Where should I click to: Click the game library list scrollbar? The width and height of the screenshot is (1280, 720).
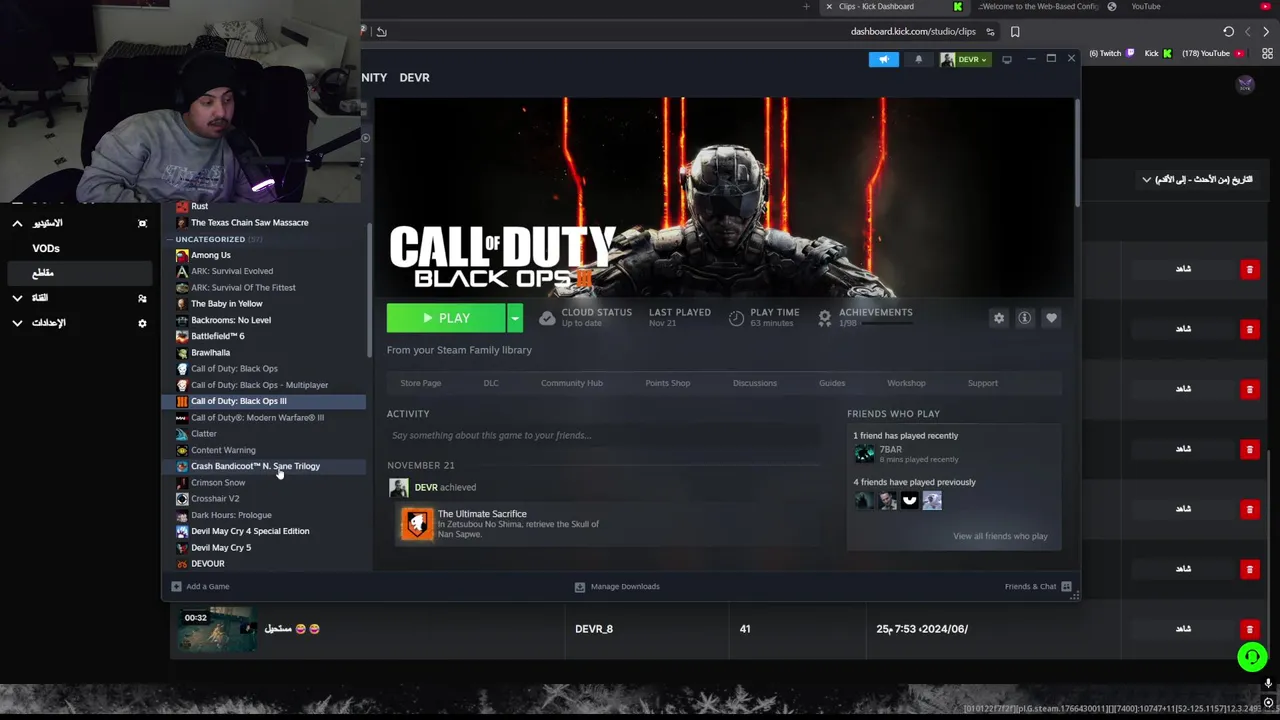(370, 290)
